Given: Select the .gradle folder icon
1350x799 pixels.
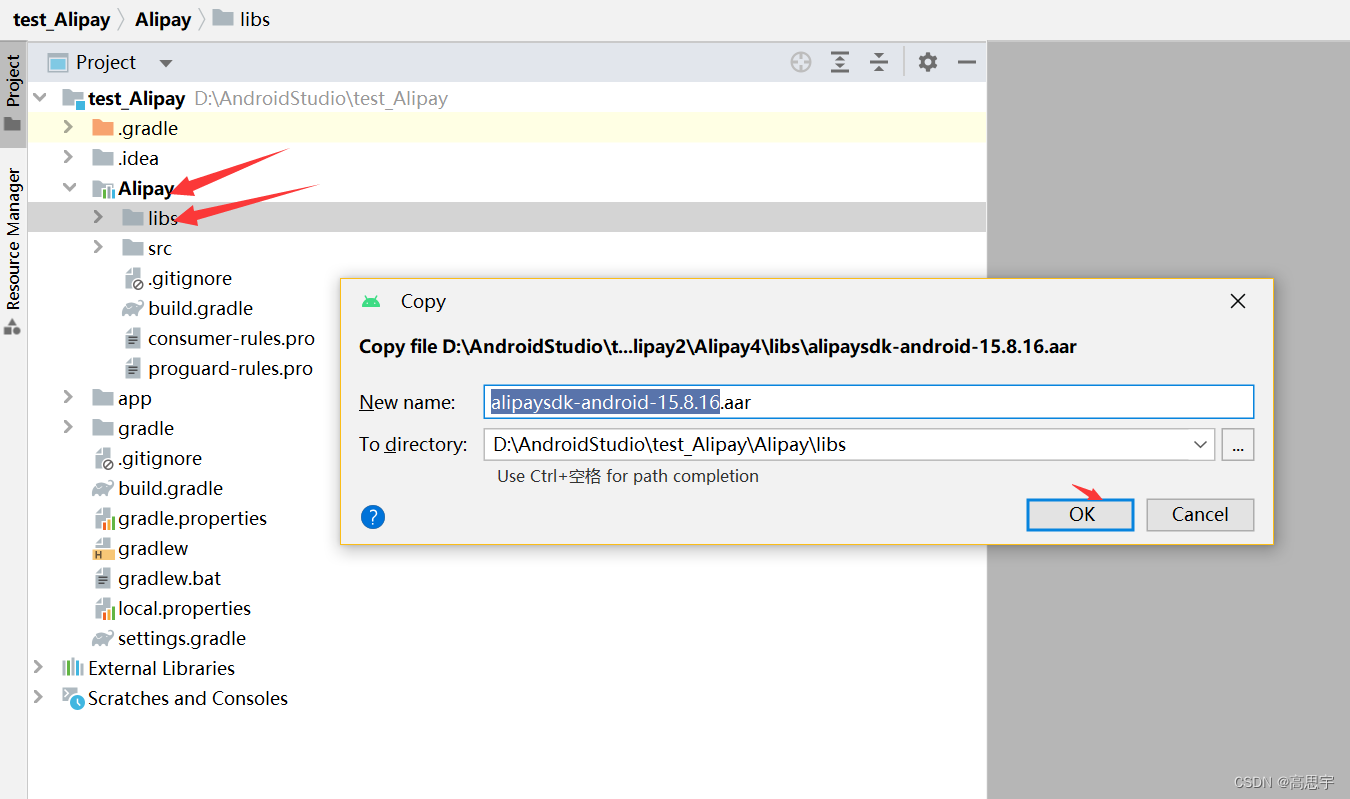Looking at the screenshot, I should 103,128.
